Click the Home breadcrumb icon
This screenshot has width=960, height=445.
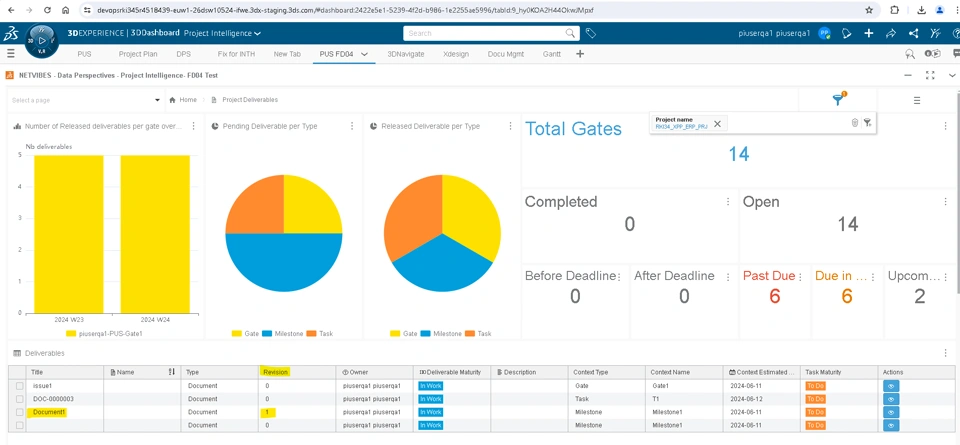pyautogui.click(x=173, y=100)
